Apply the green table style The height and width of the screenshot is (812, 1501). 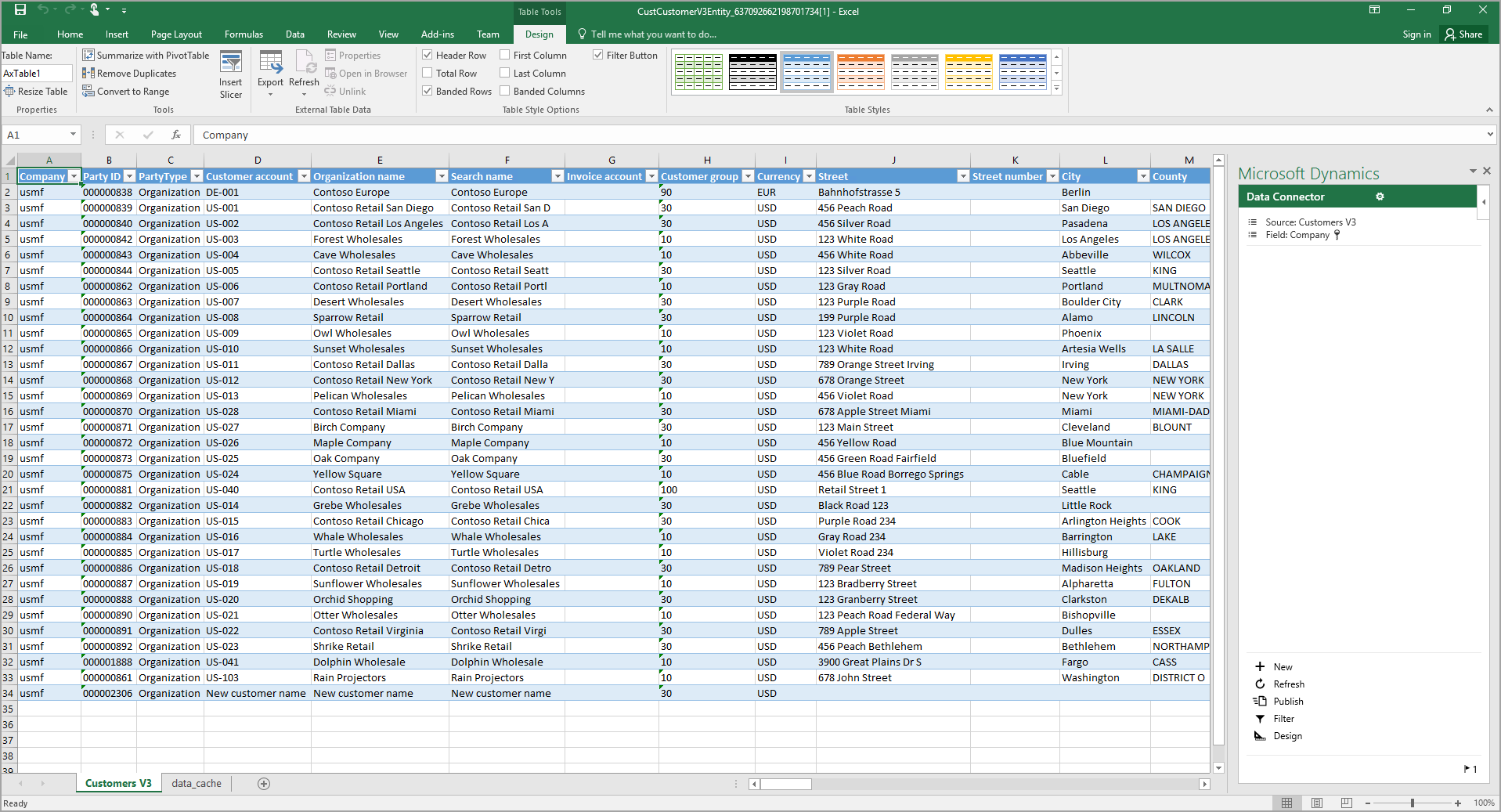(x=698, y=71)
